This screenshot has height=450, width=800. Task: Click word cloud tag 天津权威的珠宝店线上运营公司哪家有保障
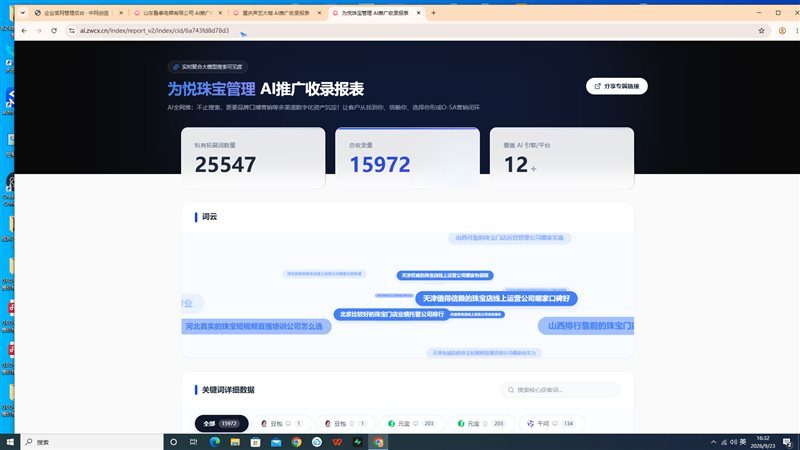tap(445, 276)
